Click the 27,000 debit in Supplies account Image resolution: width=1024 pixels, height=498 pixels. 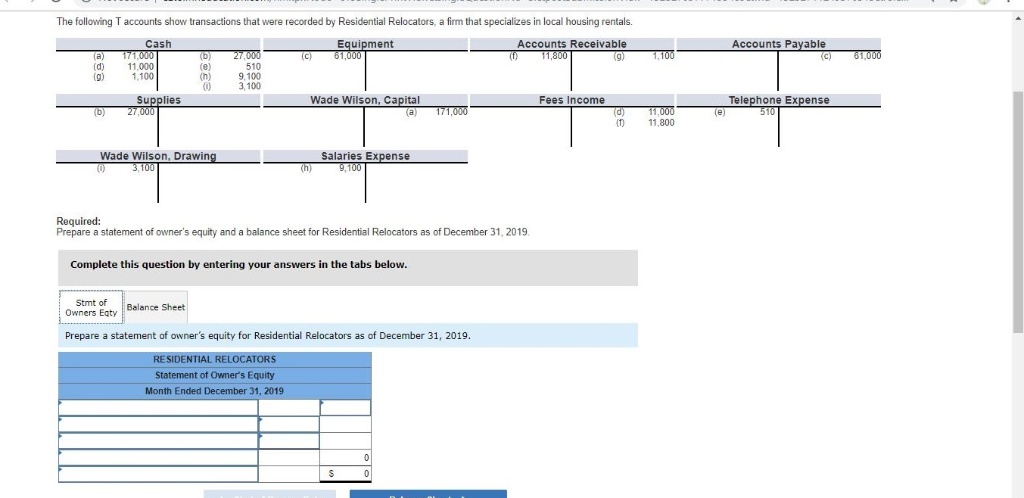[140, 112]
